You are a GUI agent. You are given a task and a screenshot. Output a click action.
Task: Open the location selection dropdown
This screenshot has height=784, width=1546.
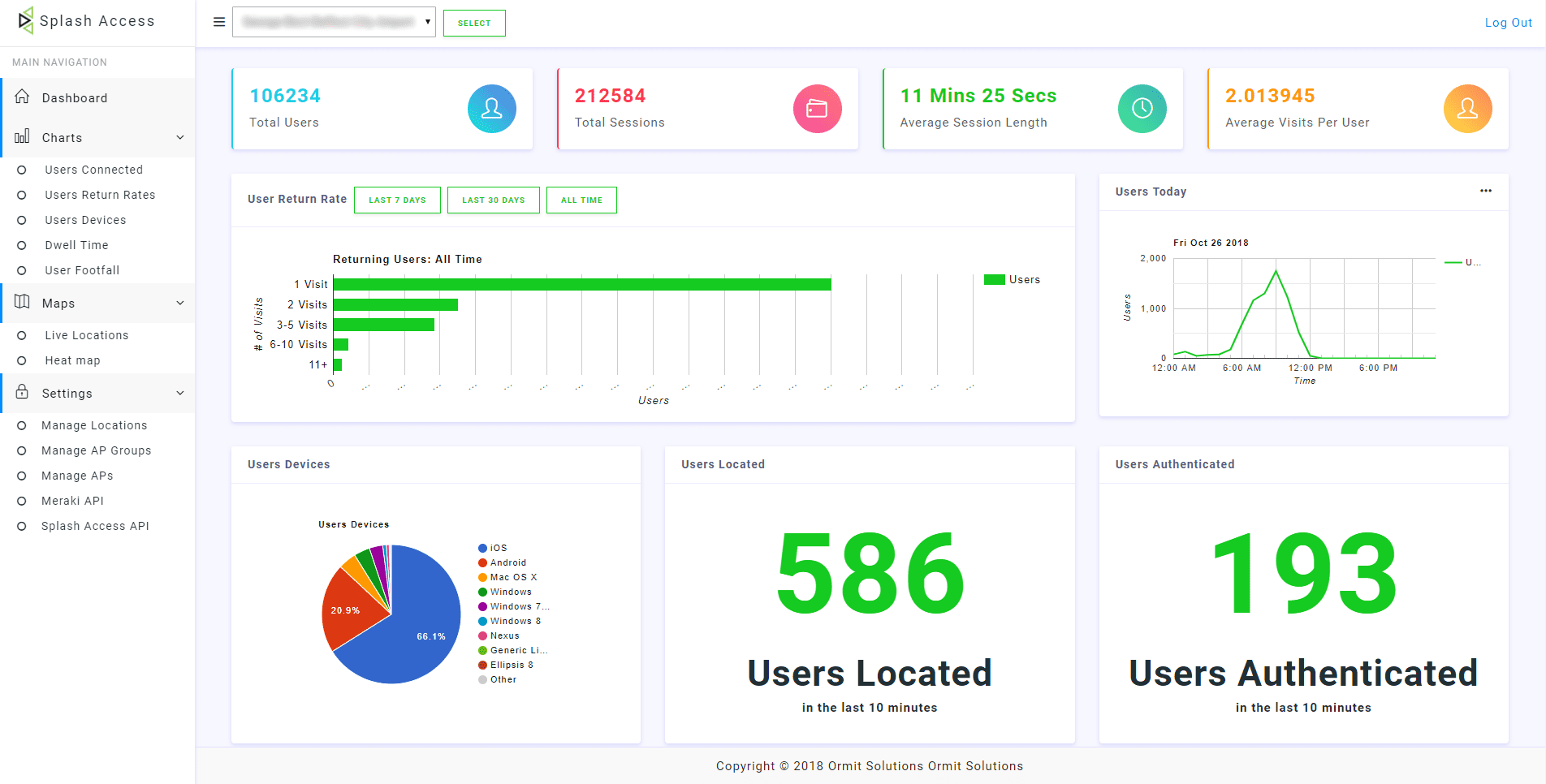click(x=334, y=22)
